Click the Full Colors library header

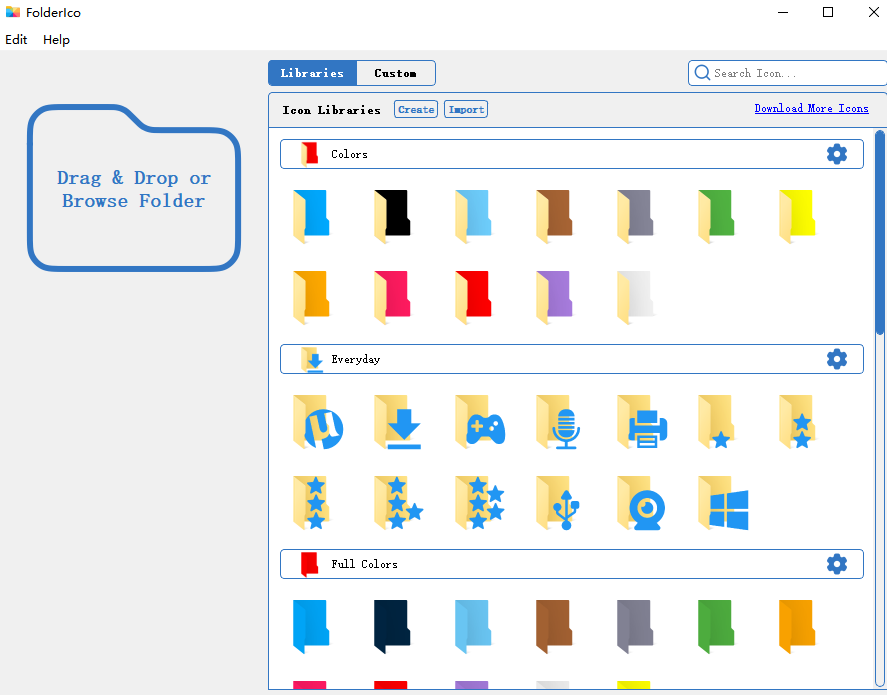click(x=572, y=564)
